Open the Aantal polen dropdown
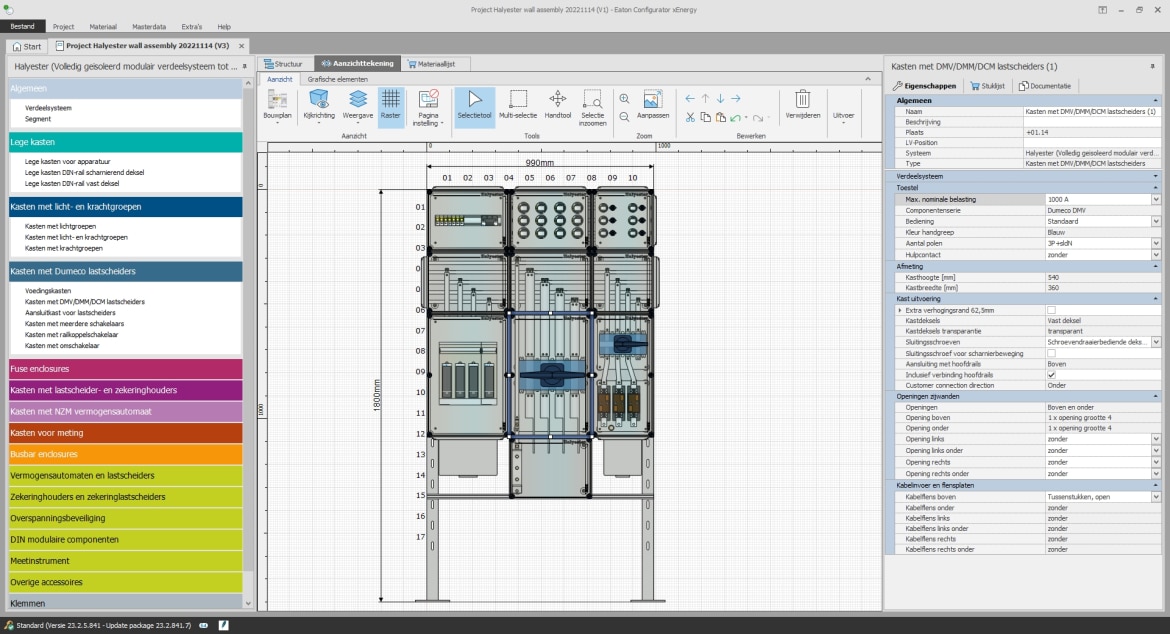Viewport: 1170px width, 634px height. pyautogui.click(x=1156, y=243)
